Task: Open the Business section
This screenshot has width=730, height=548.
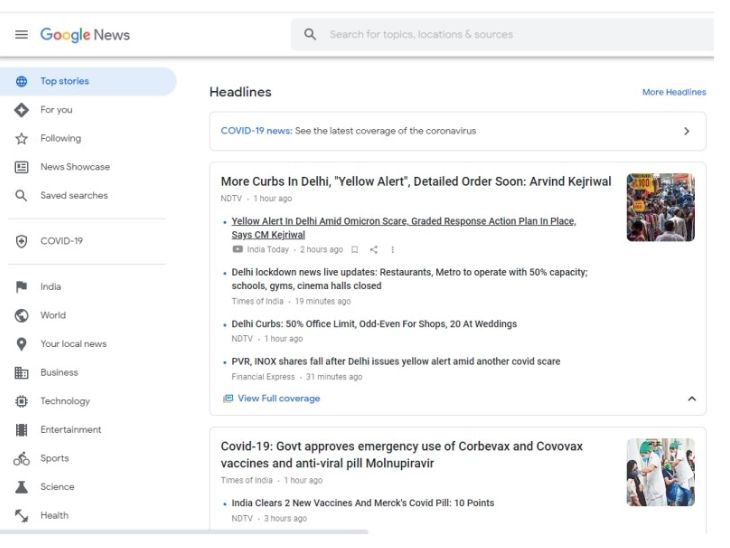Action: click(x=59, y=372)
